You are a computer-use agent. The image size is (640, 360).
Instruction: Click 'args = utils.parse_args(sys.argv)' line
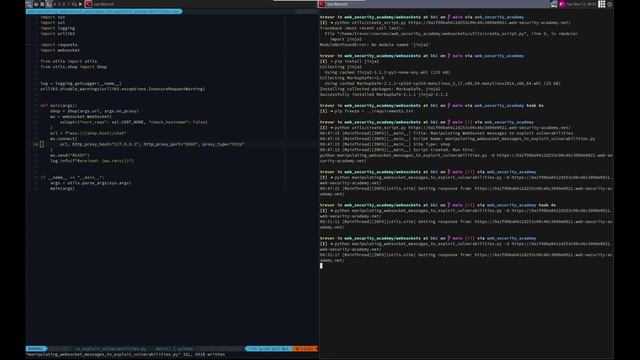[x=91, y=183]
